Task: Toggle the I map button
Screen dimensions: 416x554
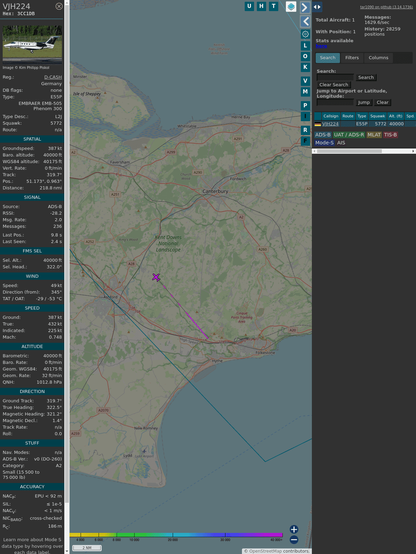Action: point(305,116)
